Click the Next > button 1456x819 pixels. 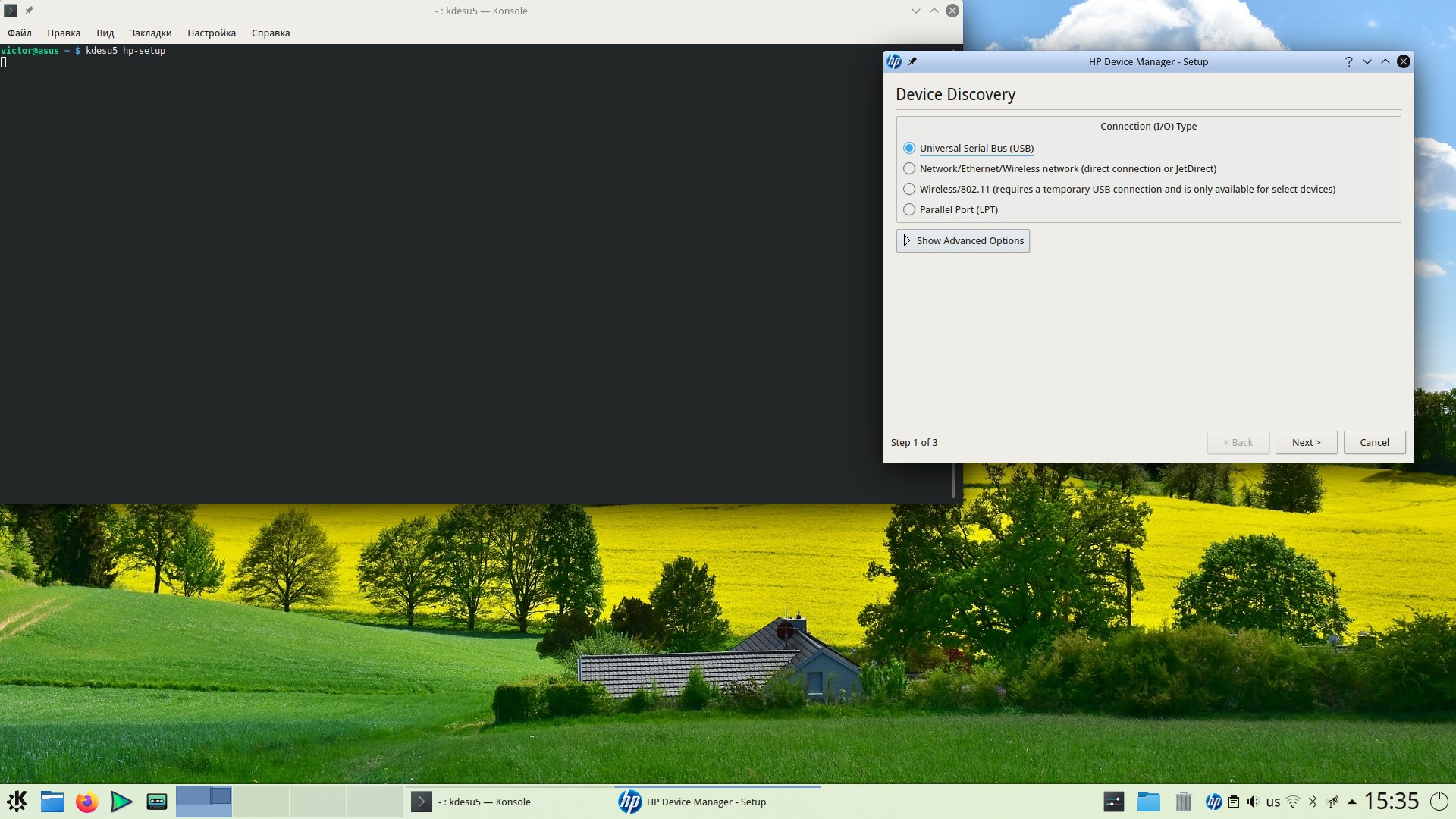1306,442
